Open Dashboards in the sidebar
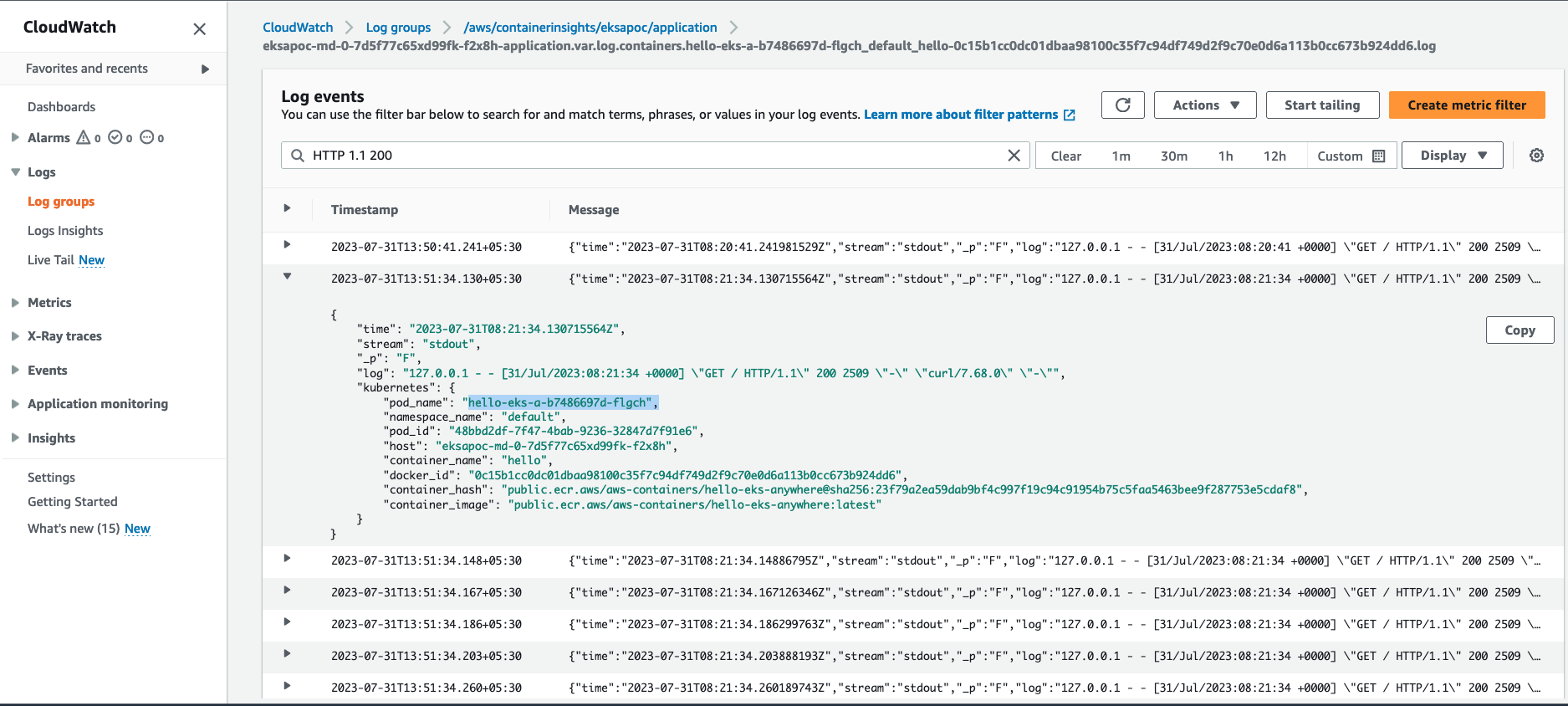1568x706 pixels. (x=61, y=107)
